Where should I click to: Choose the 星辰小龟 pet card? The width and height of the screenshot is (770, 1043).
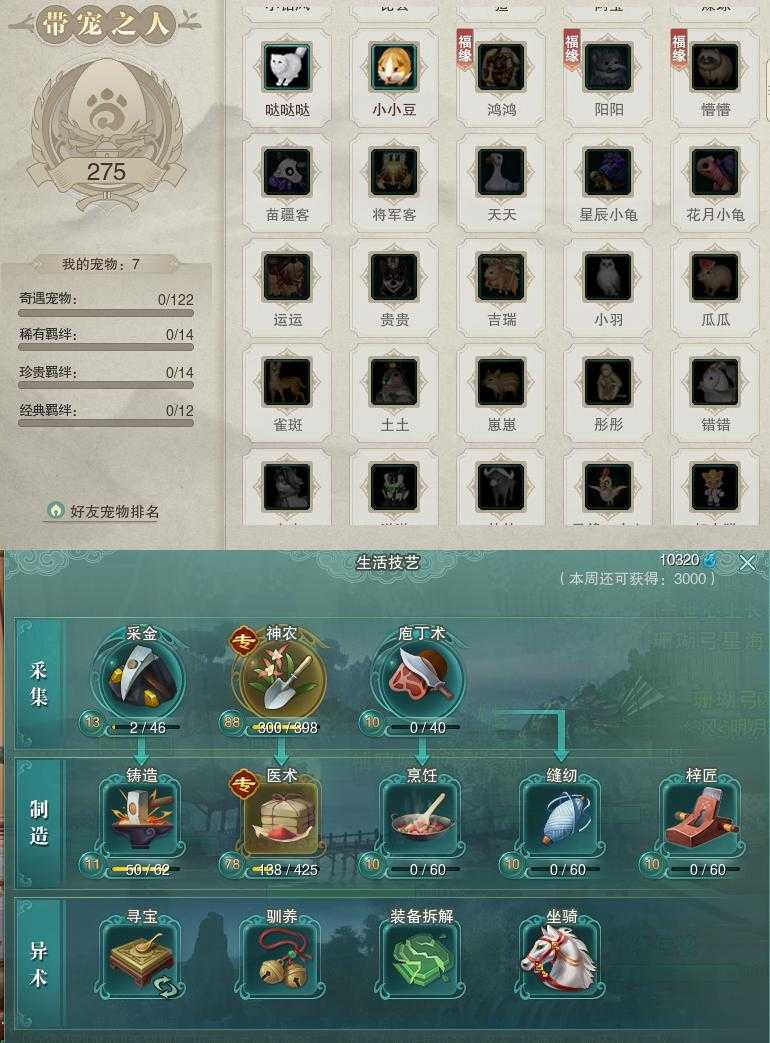click(608, 182)
